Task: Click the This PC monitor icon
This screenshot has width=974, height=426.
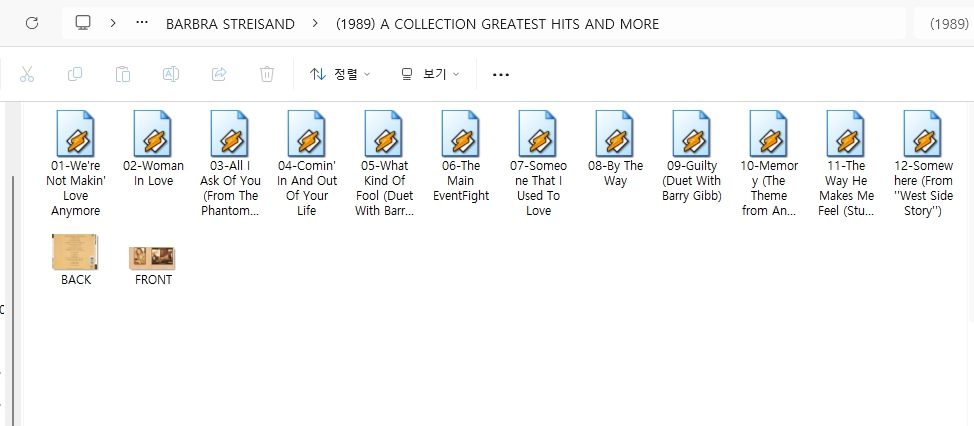Action: pyautogui.click(x=83, y=23)
